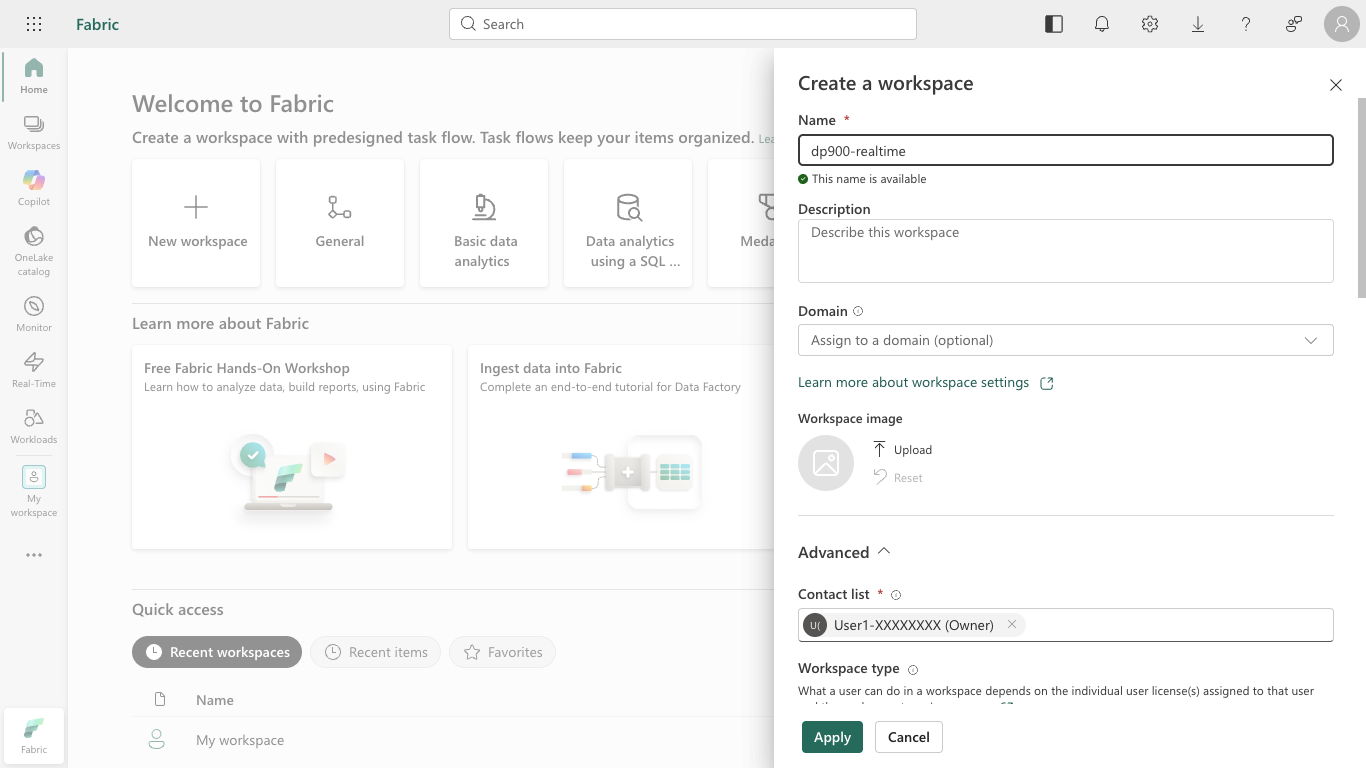Open the Ingest data into Fabric card

[x=621, y=447]
